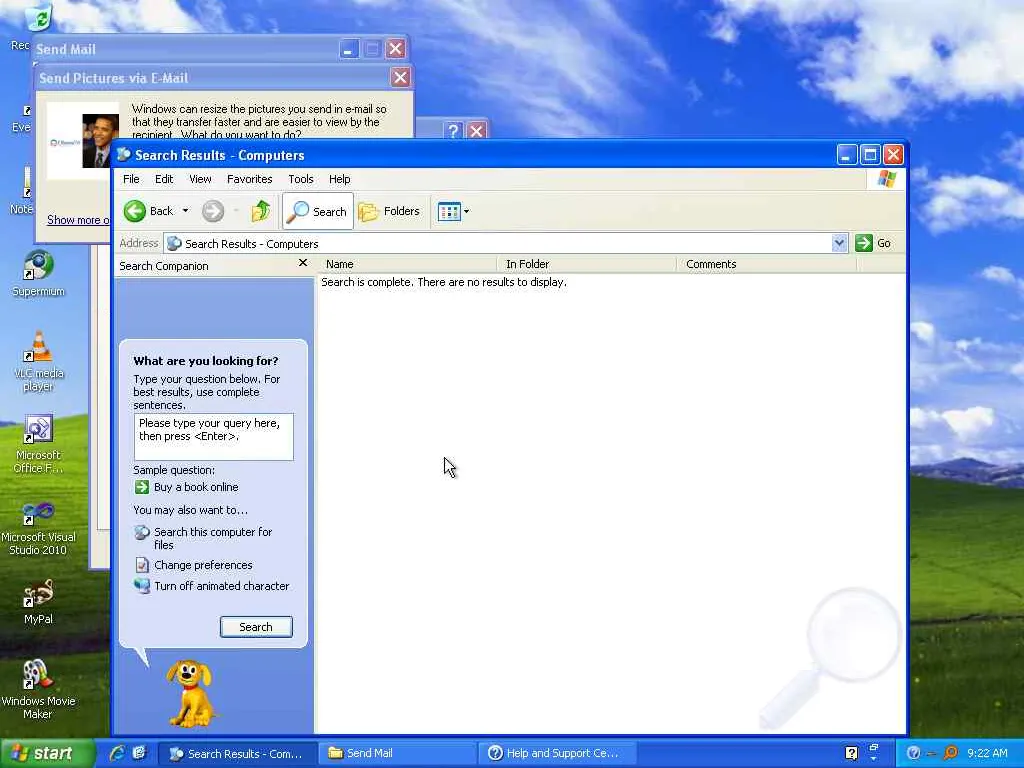The width and height of the screenshot is (1024, 768).
Task: Click the tray help question-mark icon
Action: coord(852,754)
